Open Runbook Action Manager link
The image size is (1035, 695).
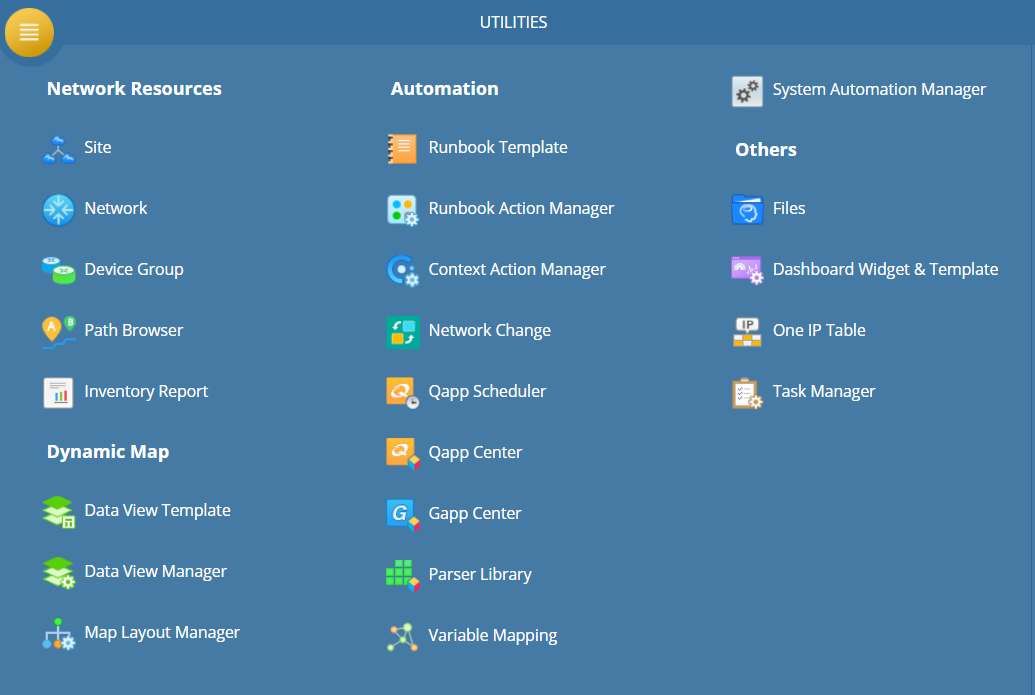[x=520, y=209]
